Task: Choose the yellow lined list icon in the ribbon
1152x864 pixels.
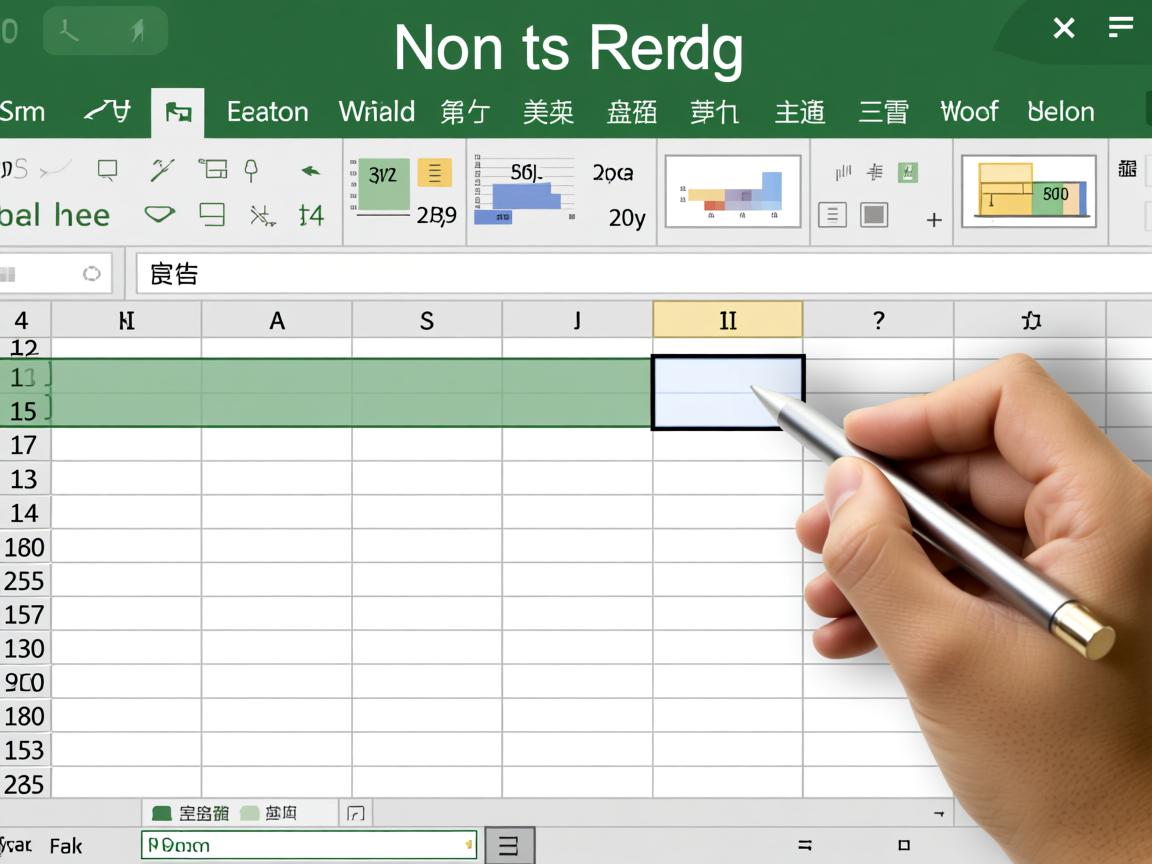Action: tap(434, 173)
